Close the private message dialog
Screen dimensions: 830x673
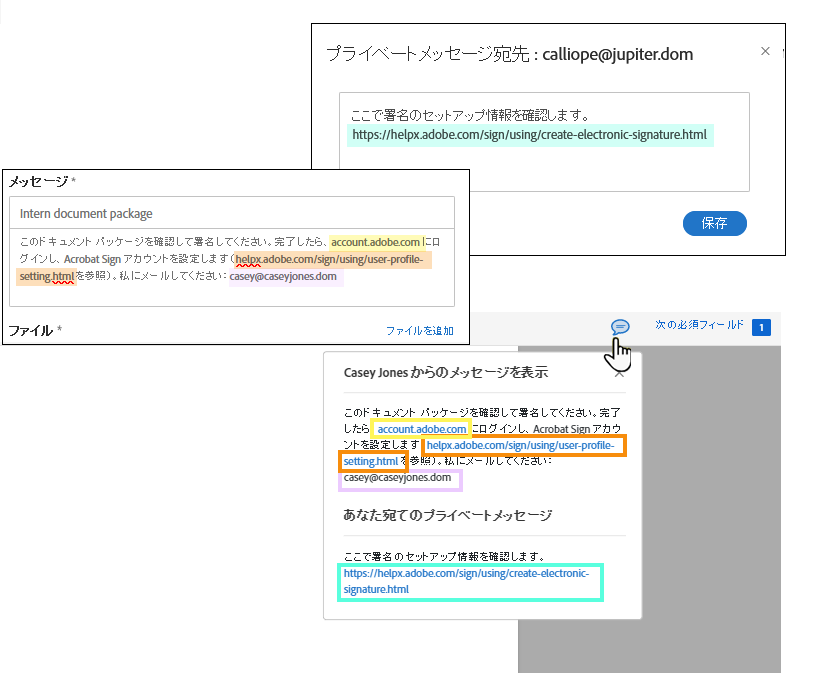(x=765, y=51)
